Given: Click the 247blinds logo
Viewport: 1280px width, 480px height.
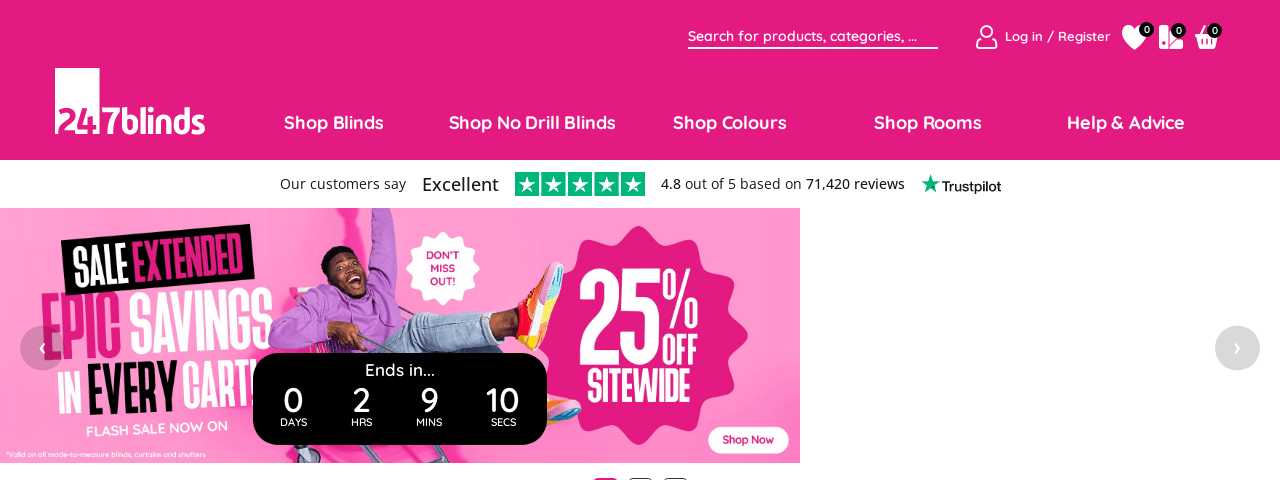Looking at the screenshot, I should [x=130, y=102].
